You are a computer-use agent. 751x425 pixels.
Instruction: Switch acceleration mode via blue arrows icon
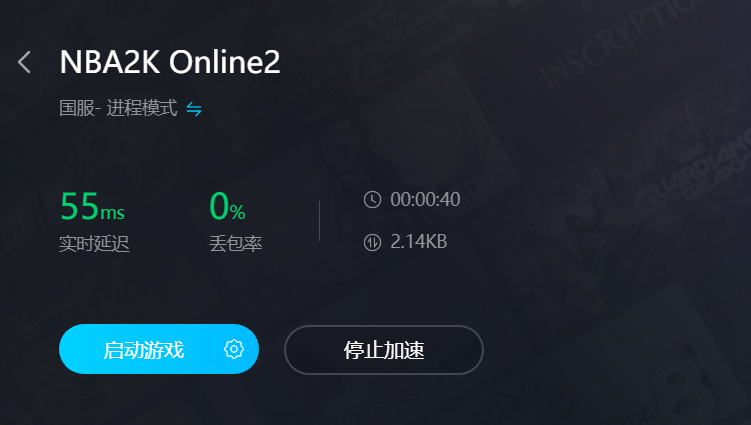tap(194, 109)
